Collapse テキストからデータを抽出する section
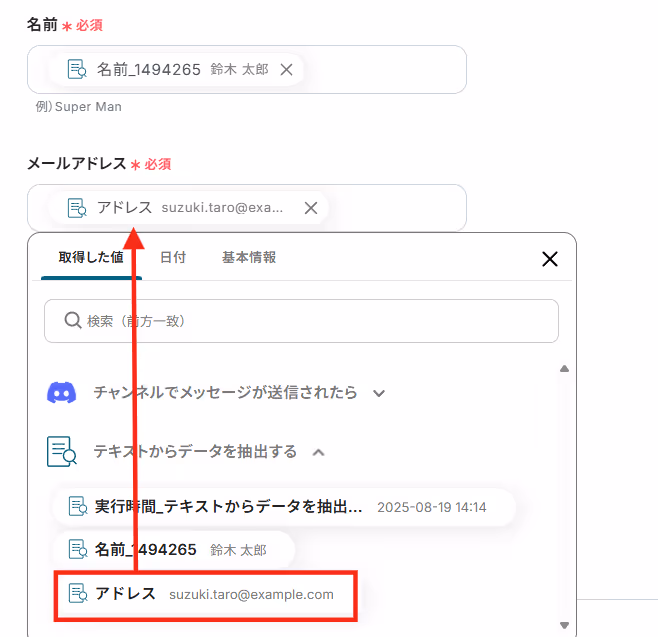The width and height of the screenshot is (658, 637). 319,452
